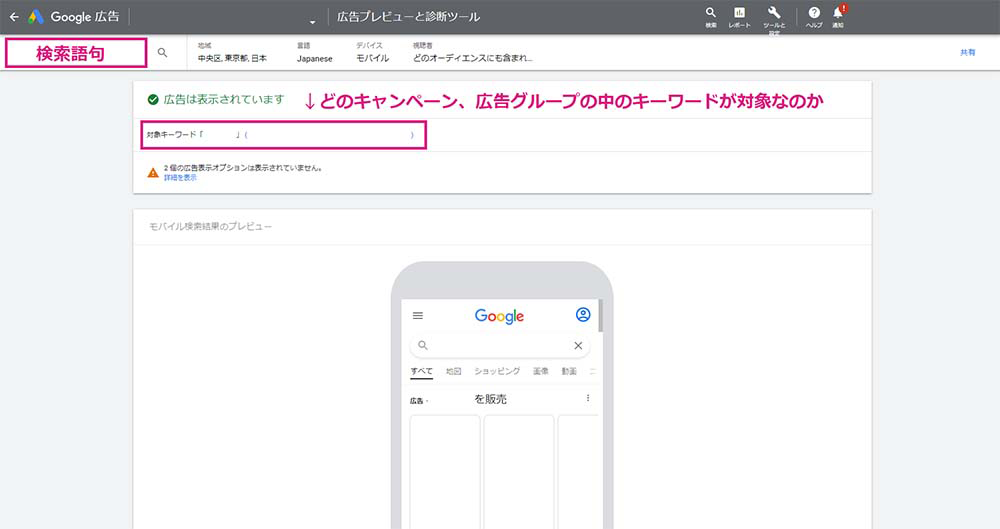
Task: Click the first shopping ad card
Action: click(x=445, y=472)
